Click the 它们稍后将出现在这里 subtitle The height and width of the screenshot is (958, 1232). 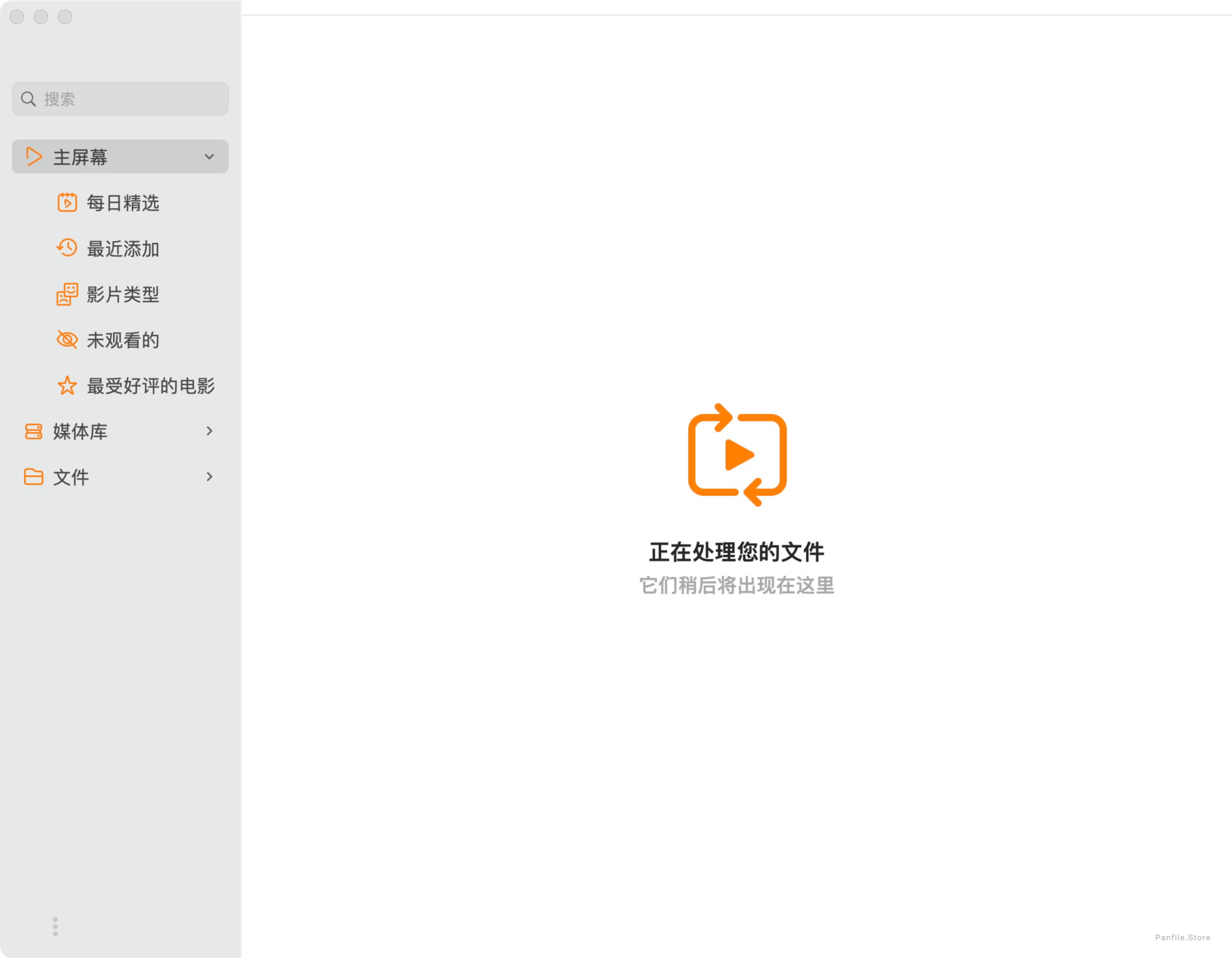pyautogui.click(x=737, y=585)
